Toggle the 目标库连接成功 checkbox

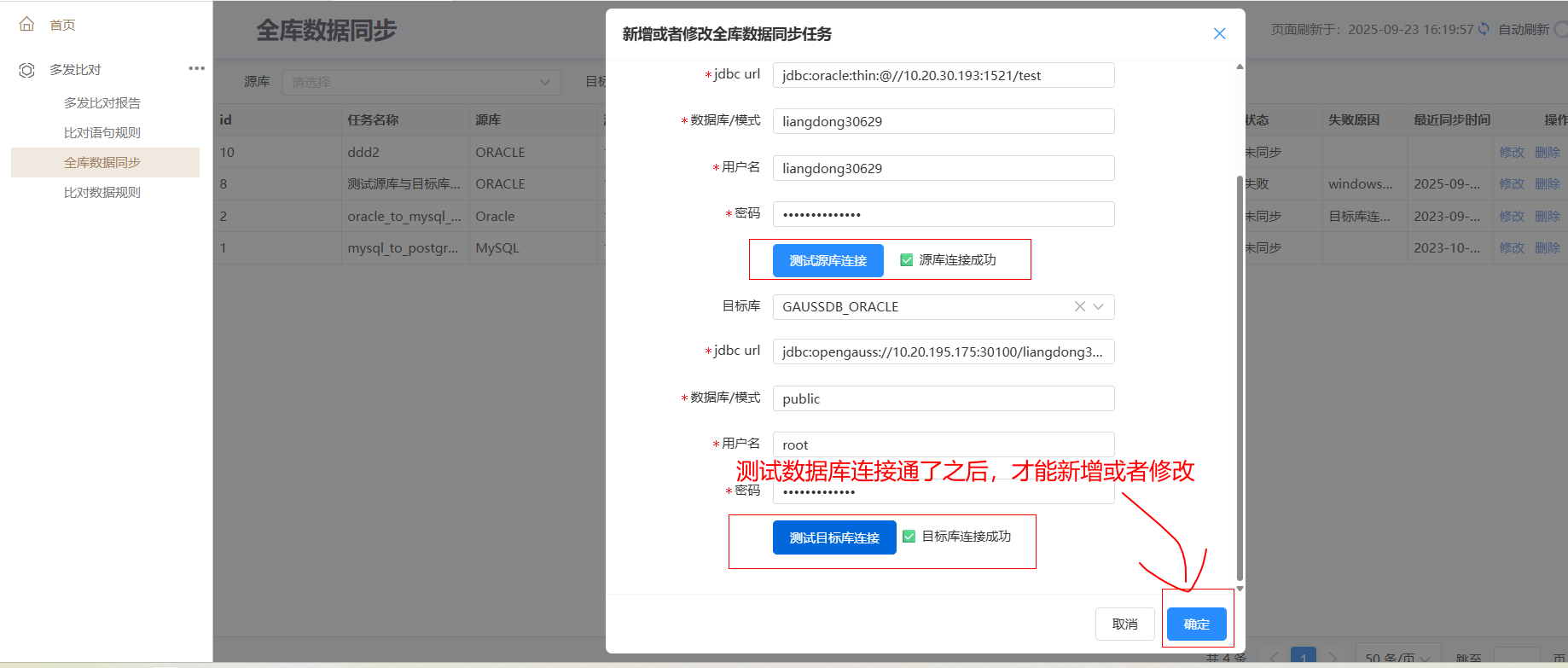[909, 537]
